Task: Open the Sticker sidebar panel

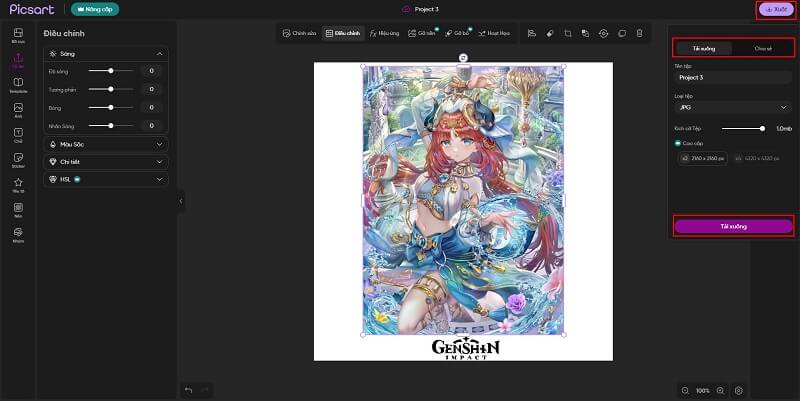Action: click(18, 160)
